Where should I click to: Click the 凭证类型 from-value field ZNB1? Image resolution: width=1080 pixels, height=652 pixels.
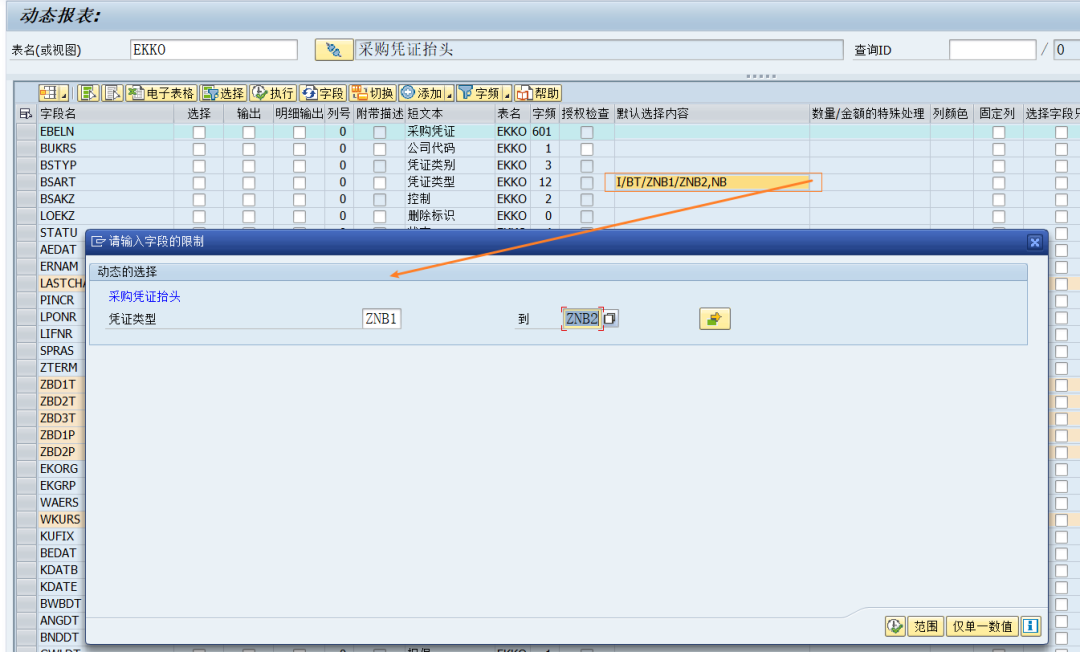382,319
